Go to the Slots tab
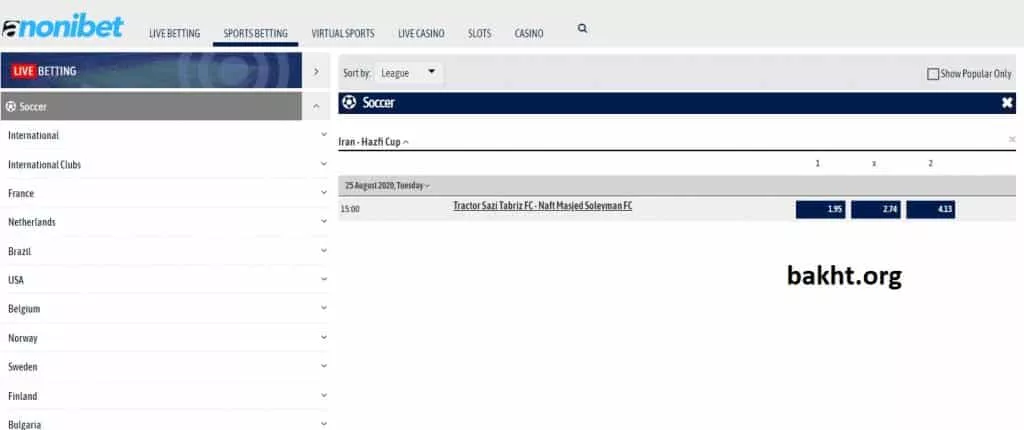 (479, 34)
